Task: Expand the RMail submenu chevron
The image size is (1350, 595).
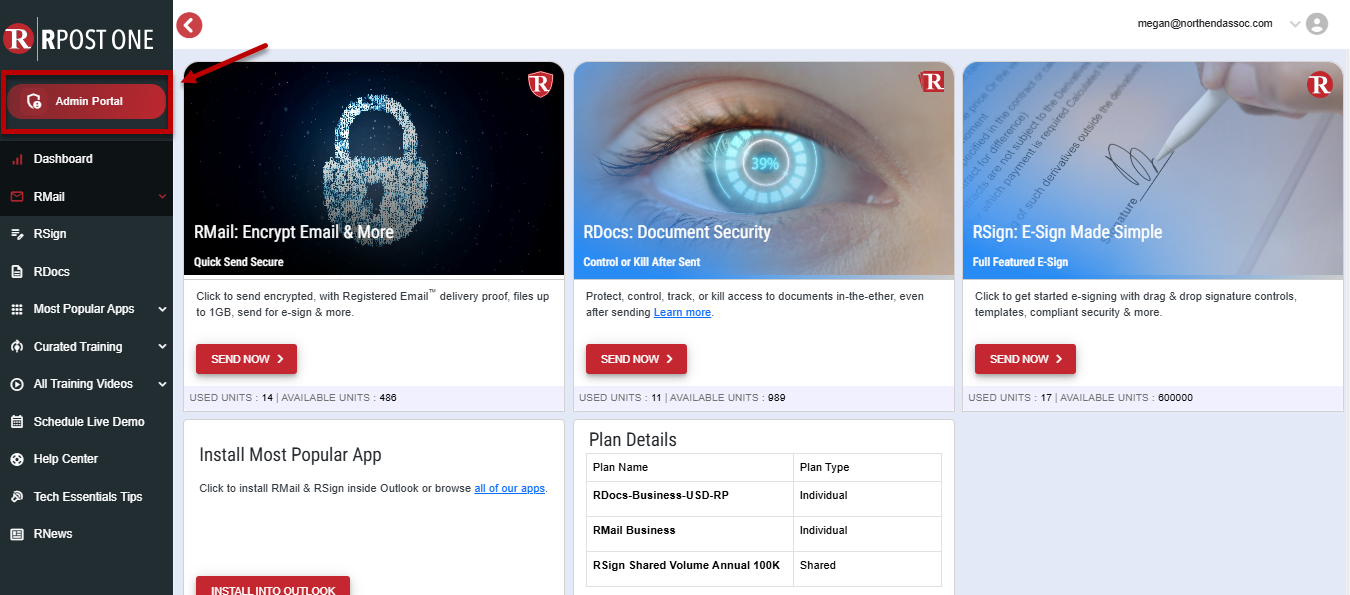Action: [162, 197]
